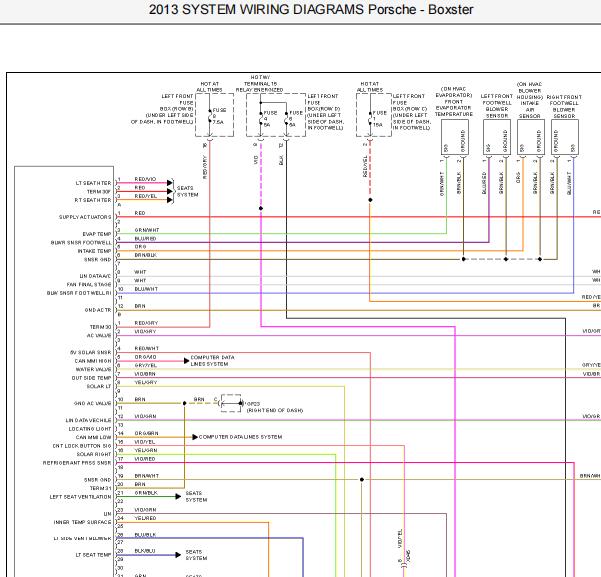Select the RED/VIO wire color label
The width and height of the screenshot is (601, 577).
[145, 179]
